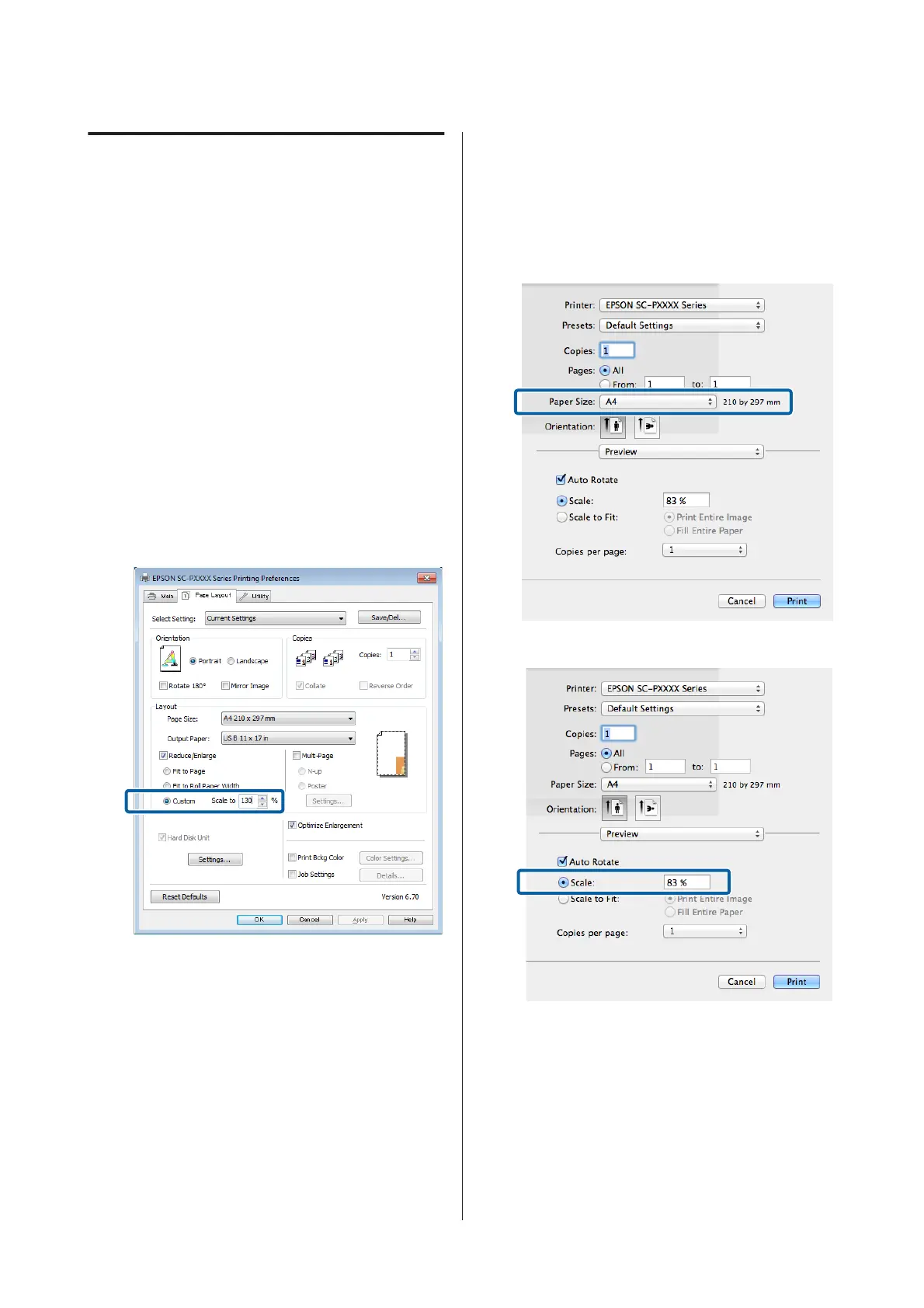Switch to the Page Layout tab

(x=207, y=595)
